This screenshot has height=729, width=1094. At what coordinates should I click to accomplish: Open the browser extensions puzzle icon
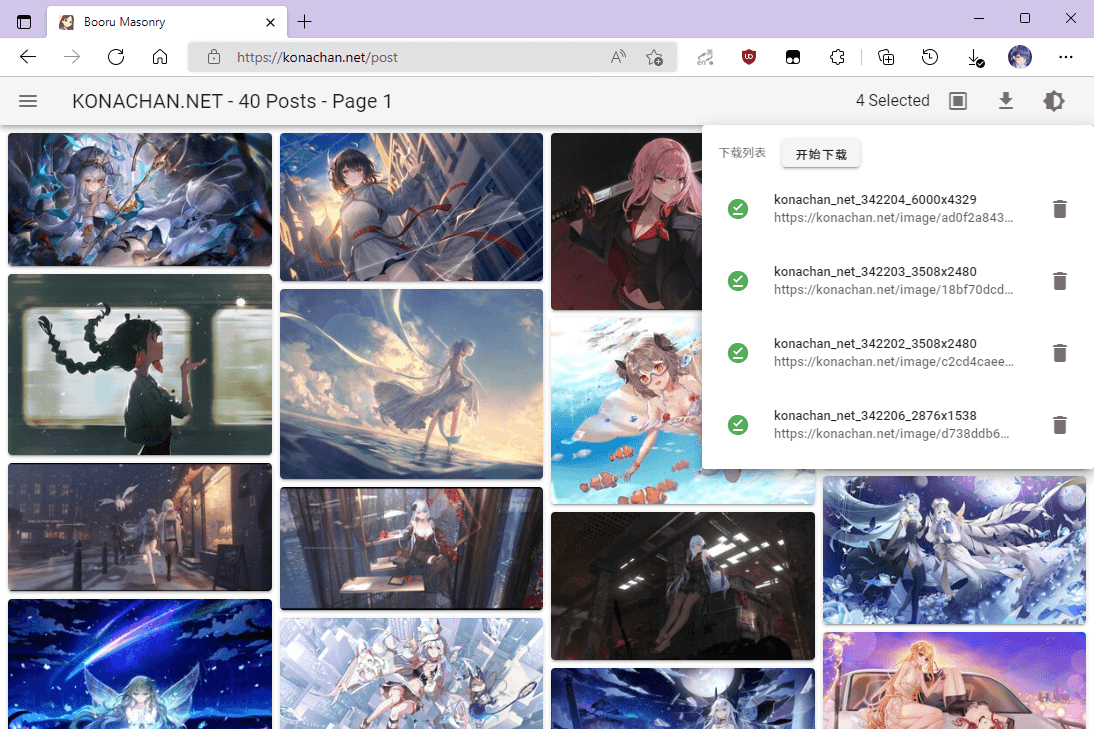(x=837, y=57)
